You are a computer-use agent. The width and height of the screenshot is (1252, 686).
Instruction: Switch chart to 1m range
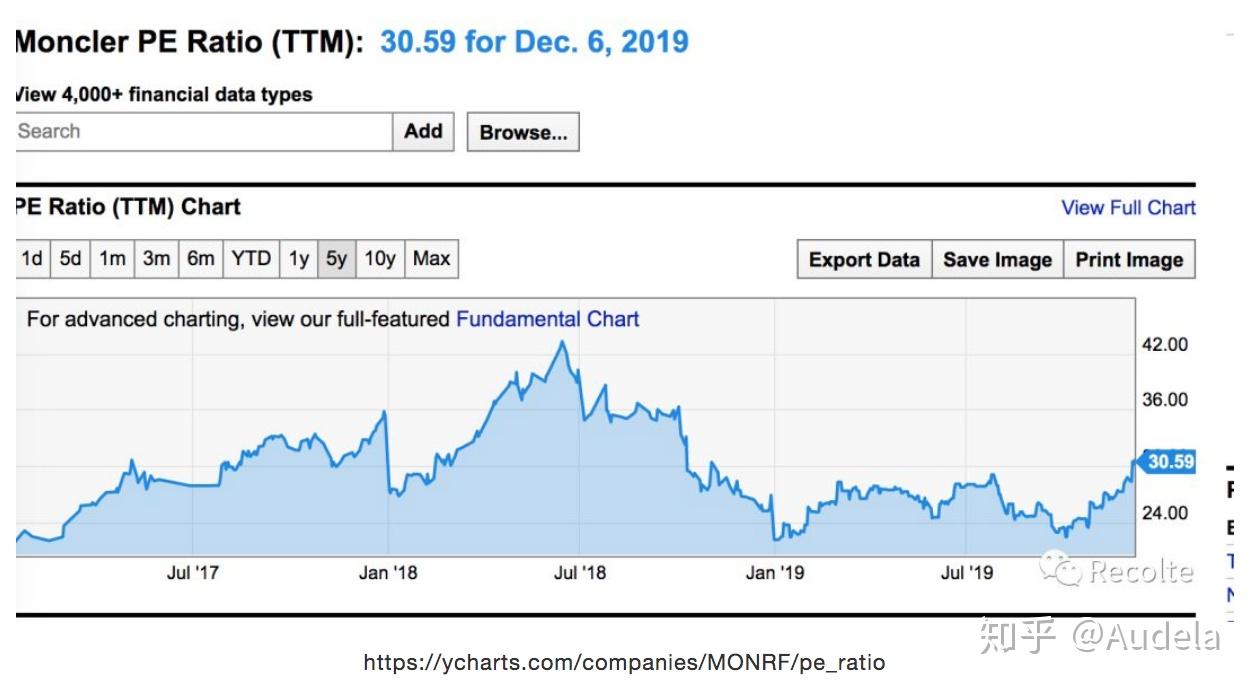click(112, 259)
